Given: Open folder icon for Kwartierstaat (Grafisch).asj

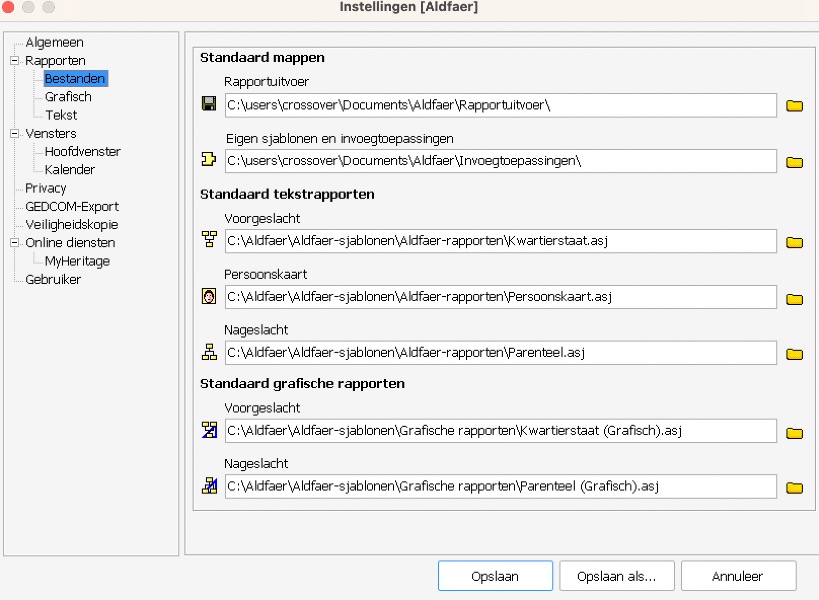Looking at the screenshot, I should click(794, 433).
